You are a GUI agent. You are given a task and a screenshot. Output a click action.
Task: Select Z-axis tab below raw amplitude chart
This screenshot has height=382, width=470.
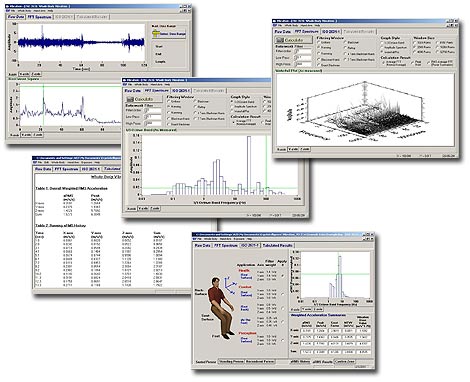click(36, 74)
